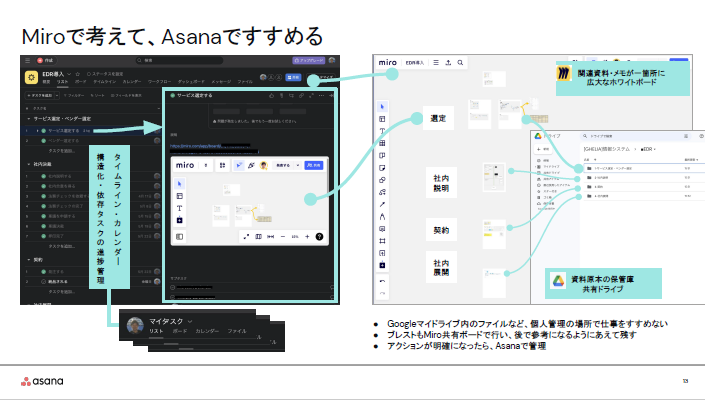705x400 pixels.
Task: Toggle completion check on row 7 of 社内決裁
Action: [44, 236]
